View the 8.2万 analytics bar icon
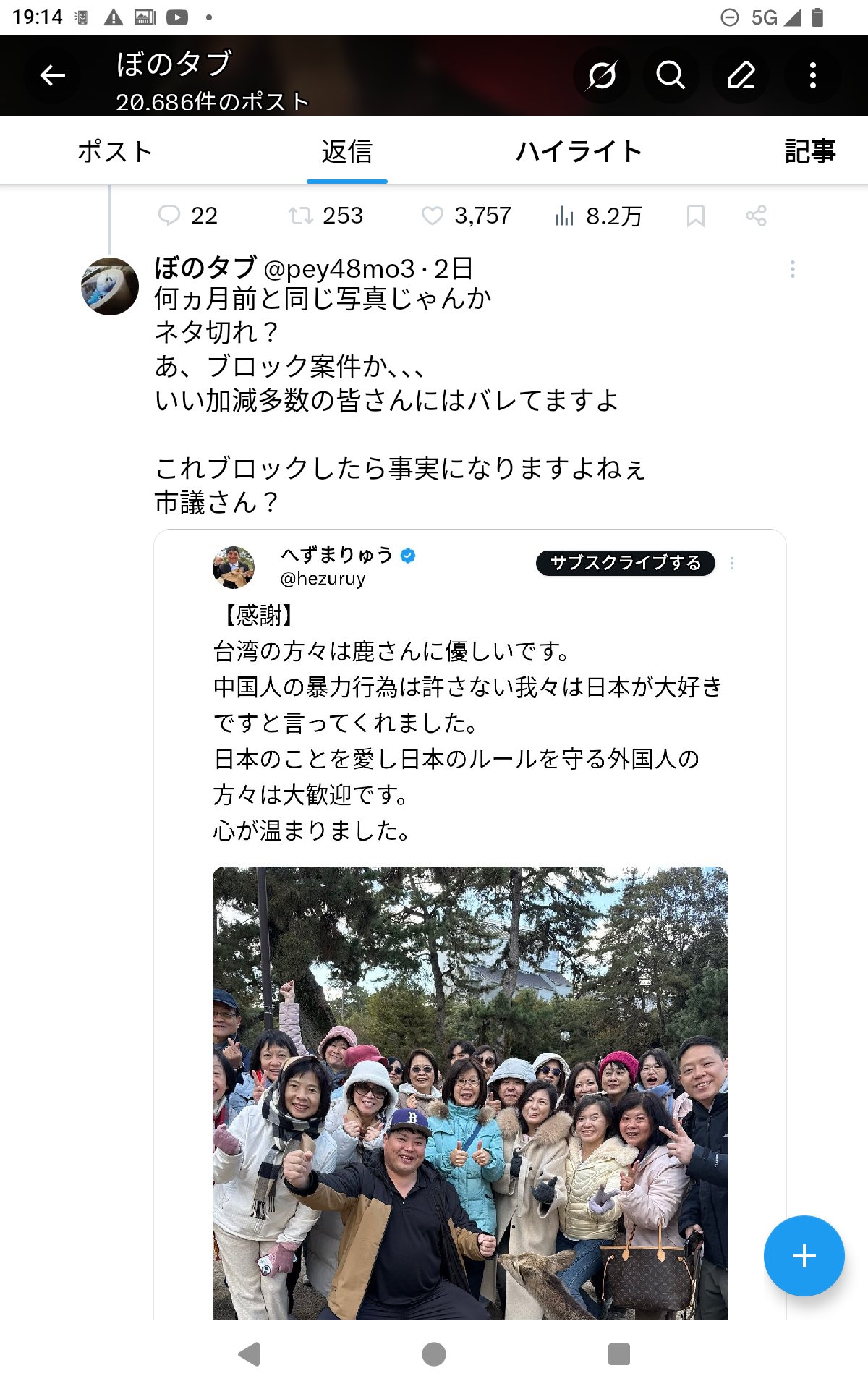This screenshot has width=868, height=1389. [x=563, y=216]
